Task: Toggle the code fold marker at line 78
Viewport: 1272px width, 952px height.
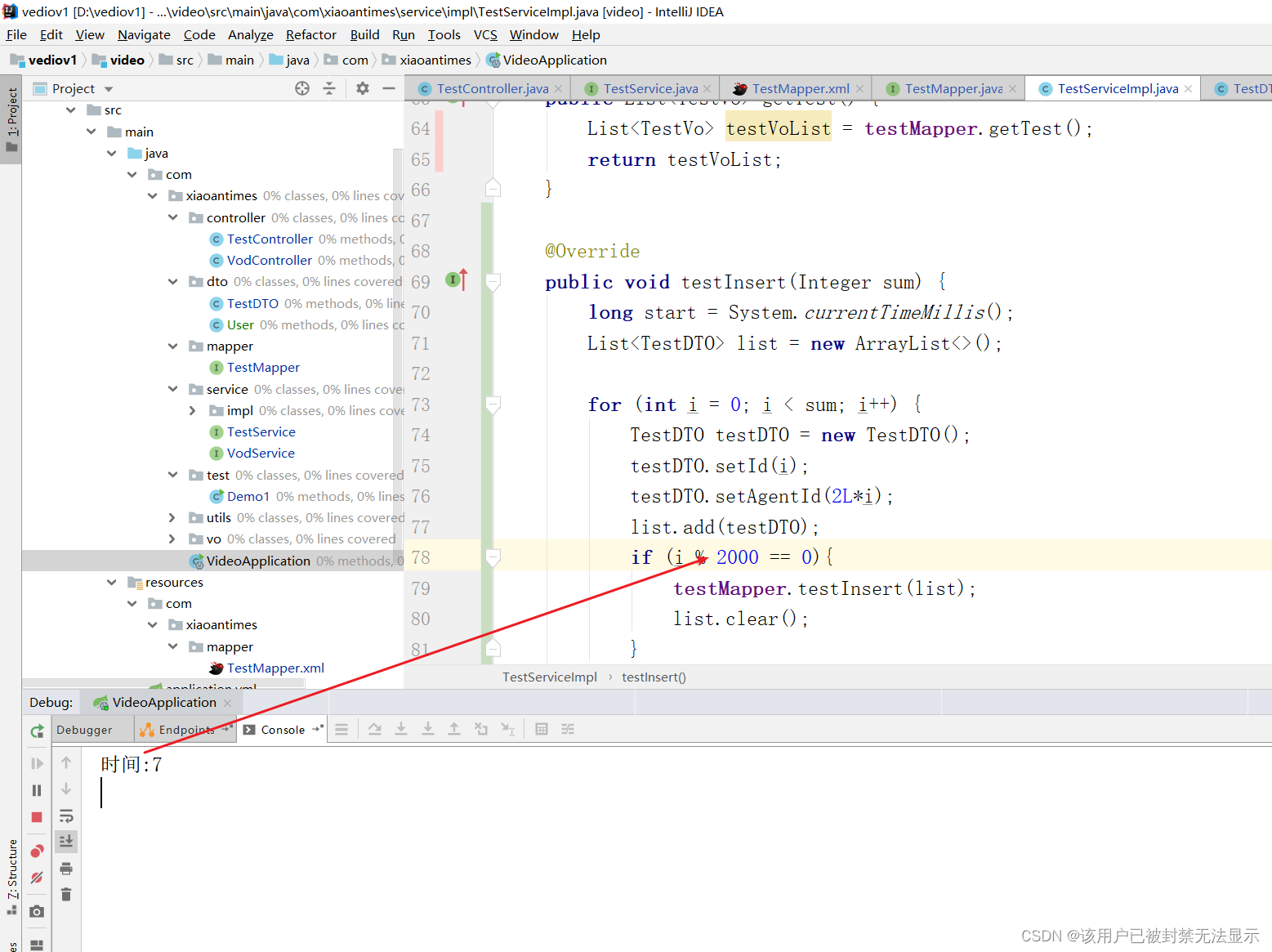Action: pyautogui.click(x=493, y=557)
